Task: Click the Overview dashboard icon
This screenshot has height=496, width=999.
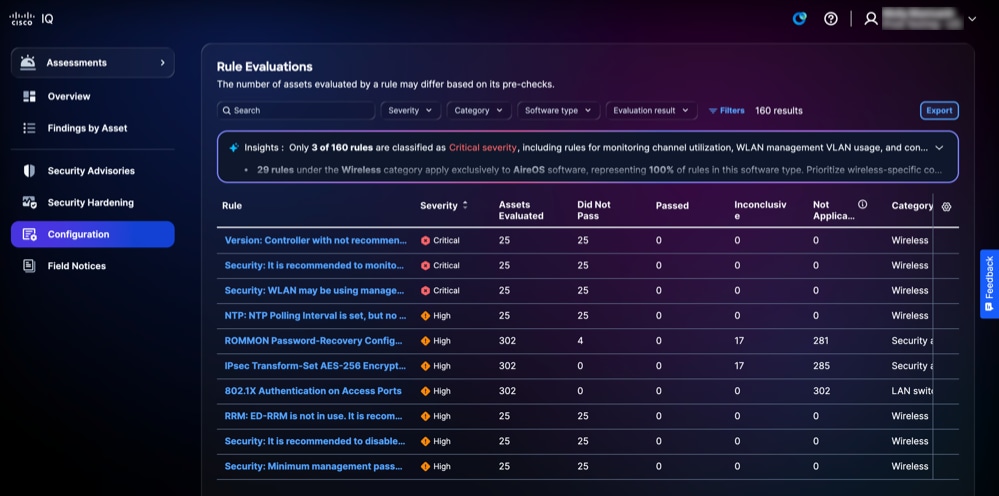Action: [29, 96]
